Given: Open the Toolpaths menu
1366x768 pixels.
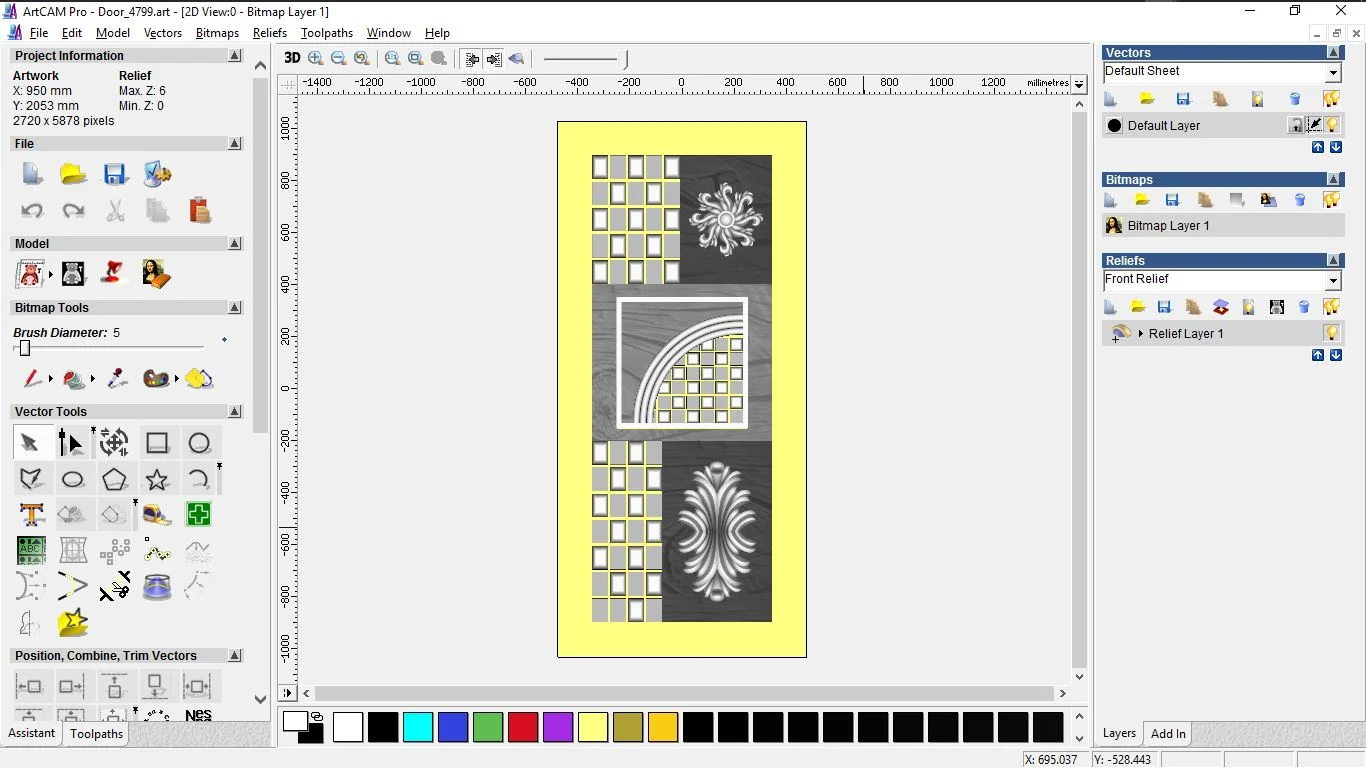Looking at the screenshot, I should point(327,33).
